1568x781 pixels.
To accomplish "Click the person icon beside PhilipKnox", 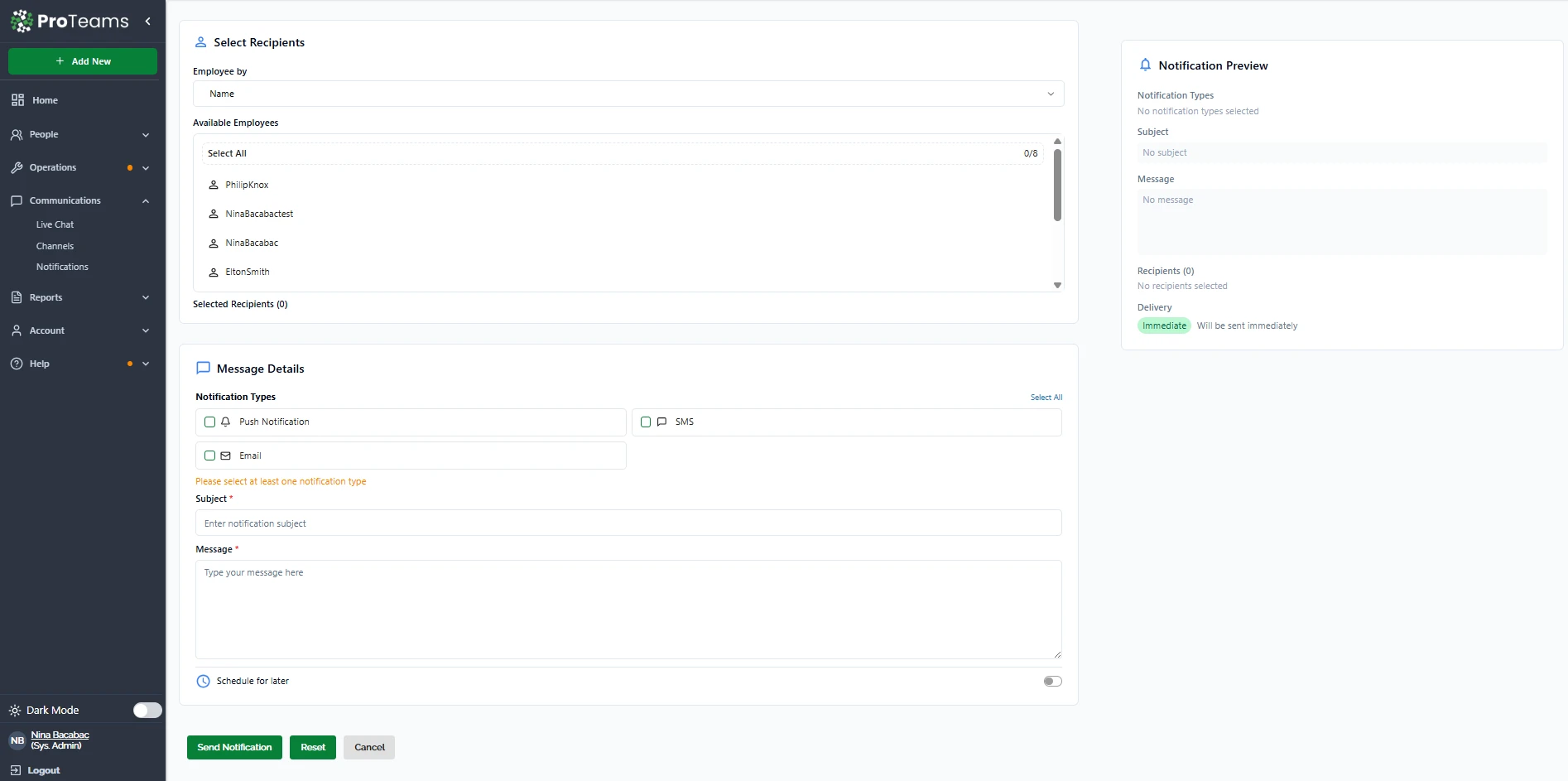I will [214, 185].
